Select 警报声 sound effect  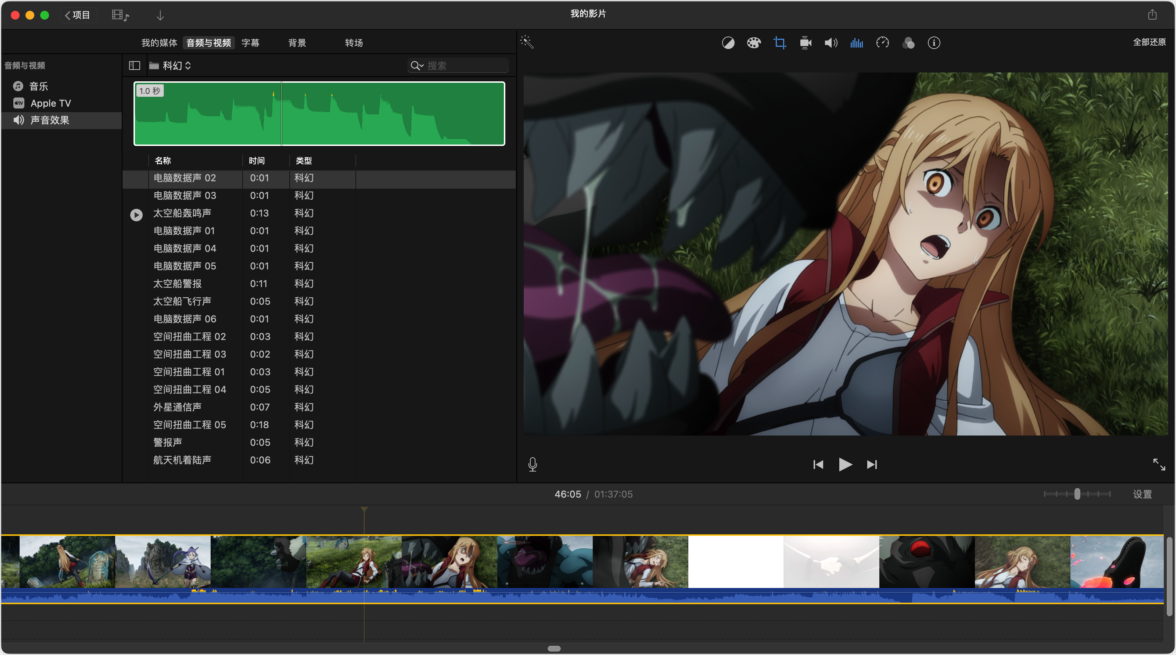point(319,443)
